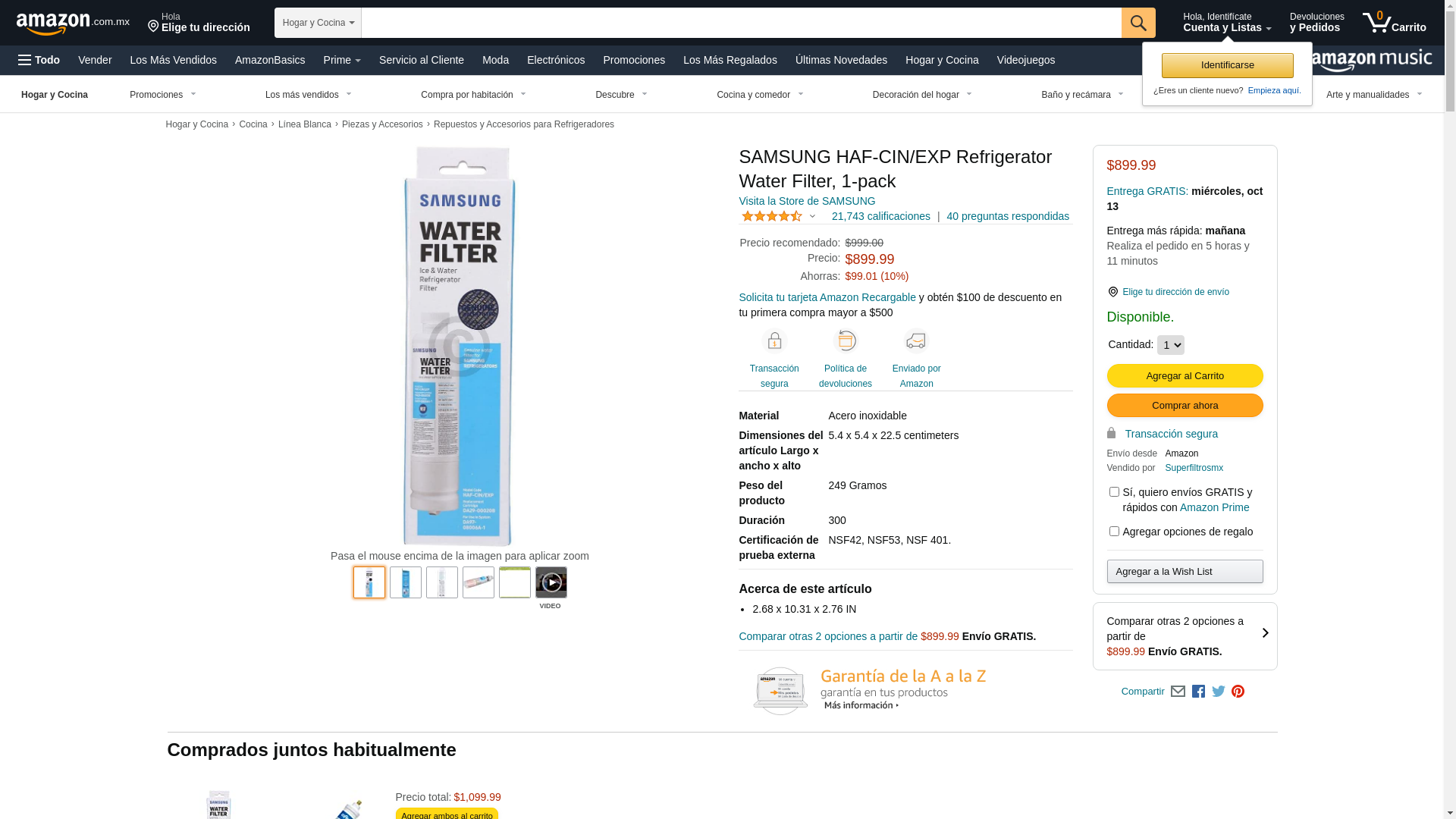Open Cocina y comedor submenu
The height and width of the screenshot is (819, 1456).
click(761, 95)
